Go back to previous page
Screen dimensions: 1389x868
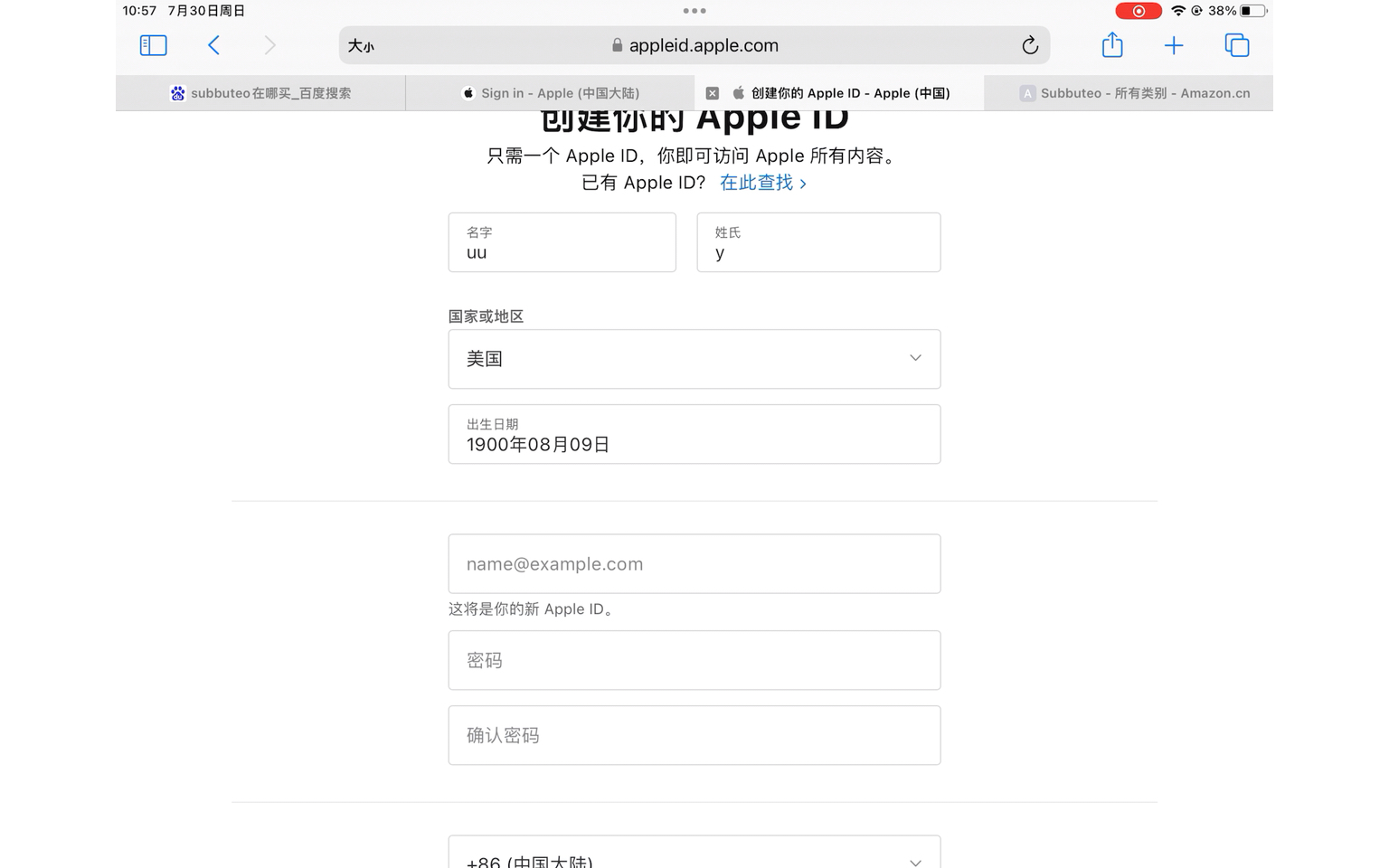pyautogui.click(x=213, y=45)
